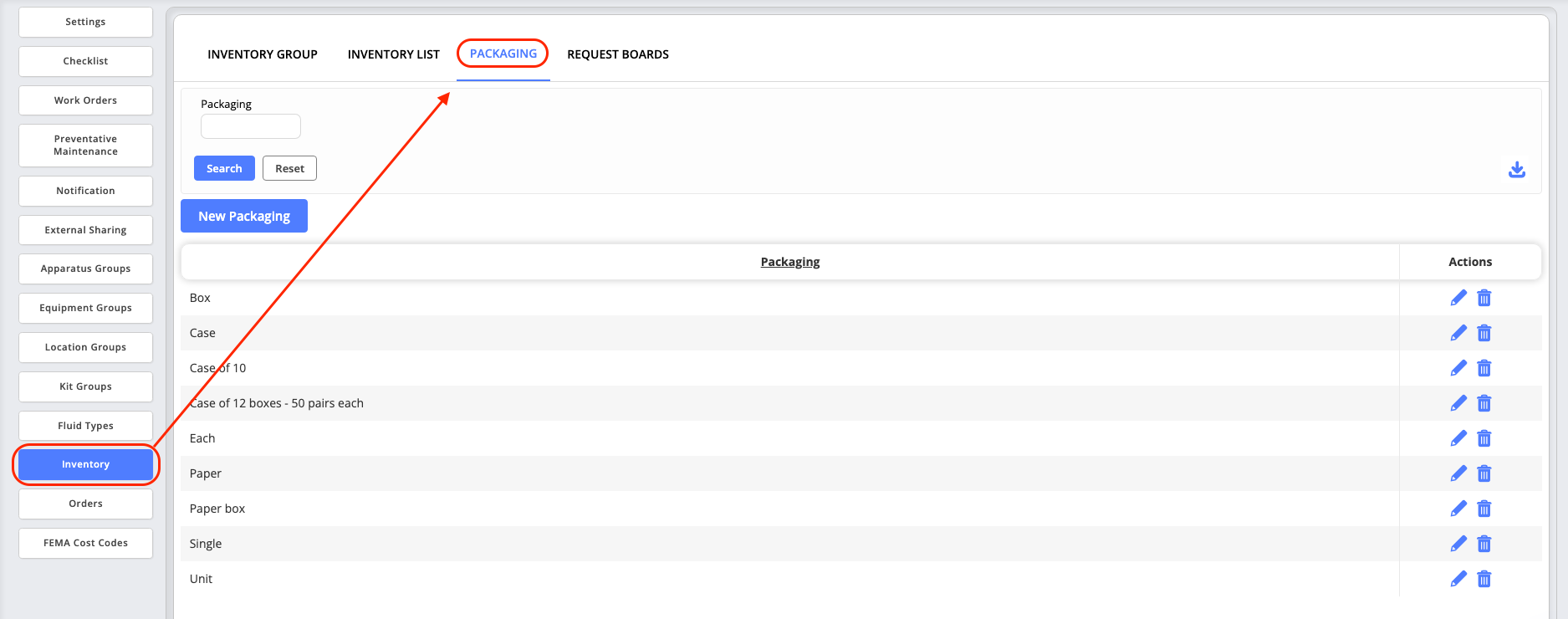Edit the Case packaging row
The height and width of the screenshot is (619, 1568).
1458,333
